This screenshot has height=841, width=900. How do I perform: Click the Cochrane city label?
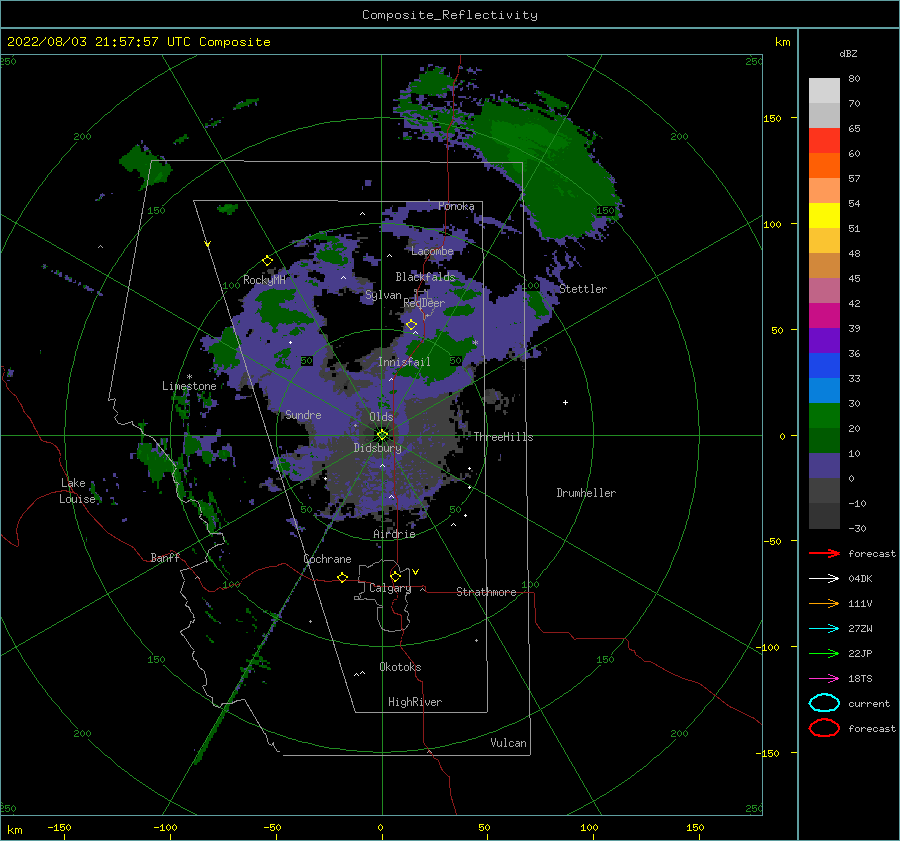327,559
